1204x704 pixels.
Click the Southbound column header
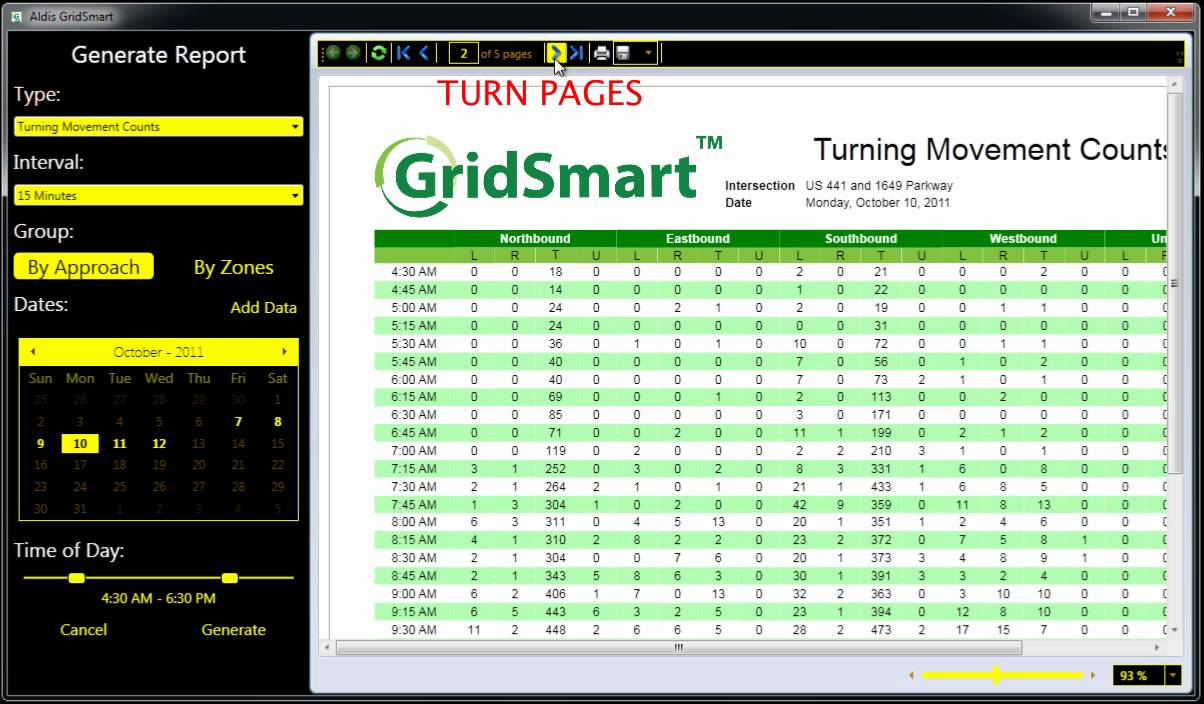(x=861, y=239)
